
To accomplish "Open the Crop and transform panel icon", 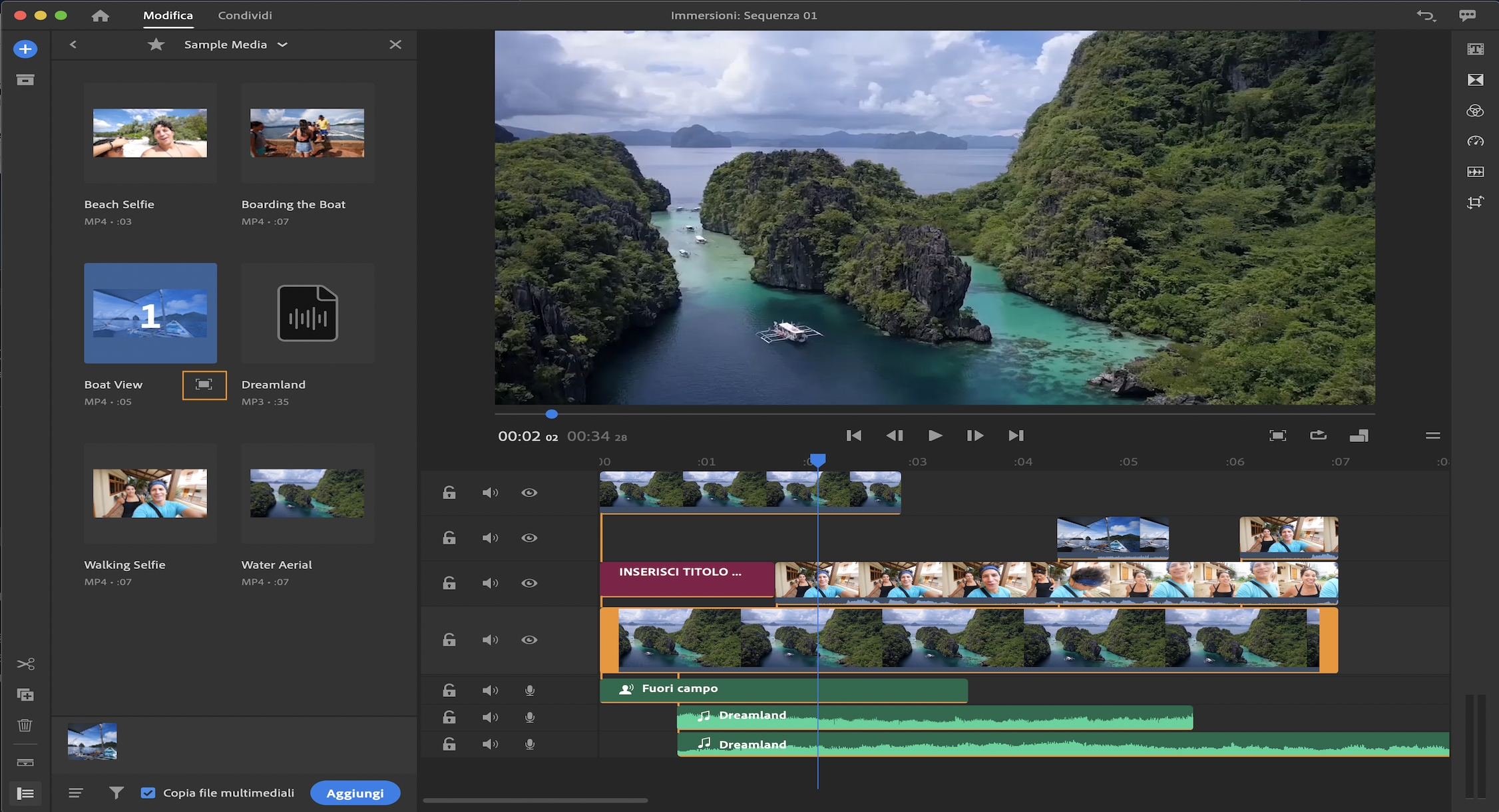I will pos(1475,202).
